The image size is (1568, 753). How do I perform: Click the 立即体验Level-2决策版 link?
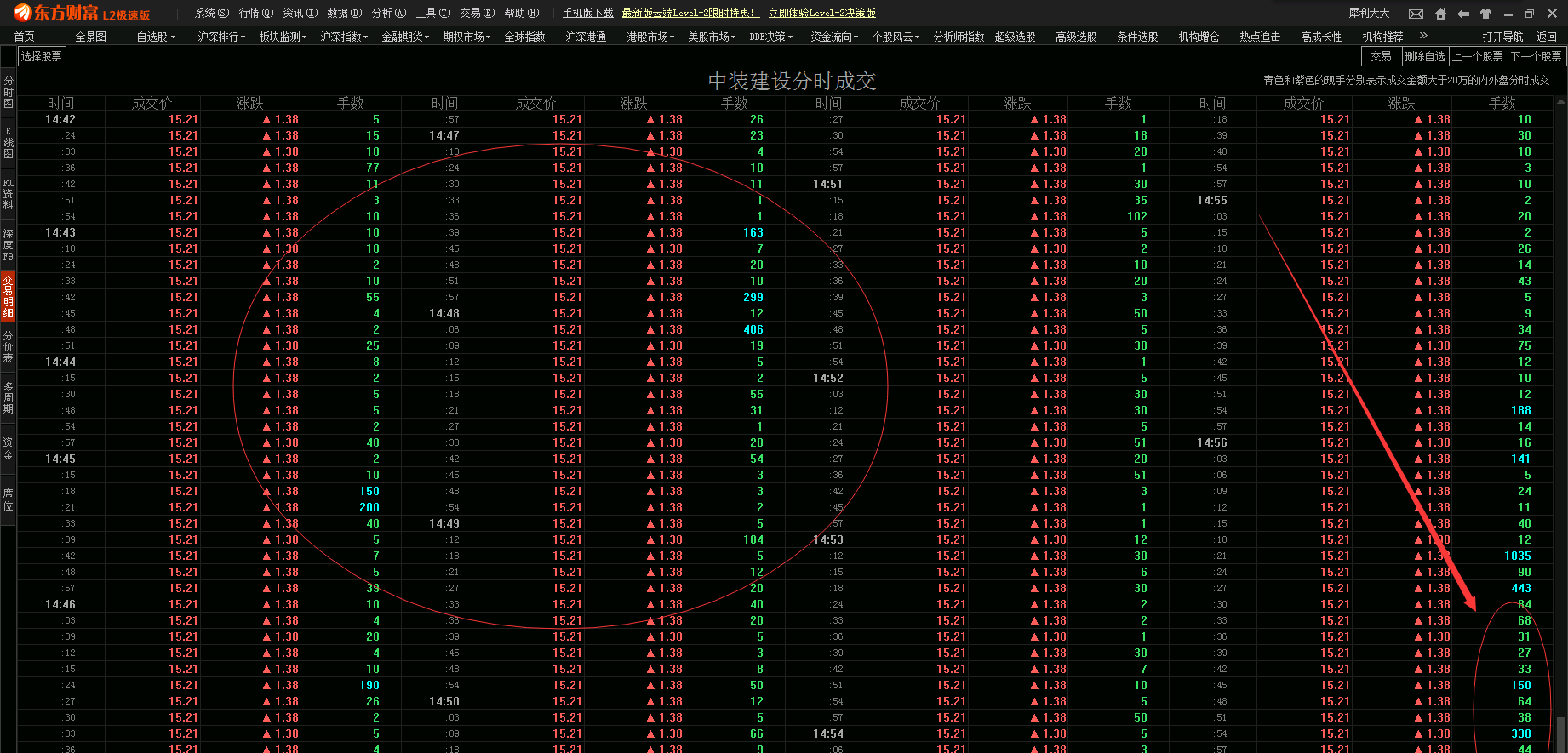pos(822,13)
